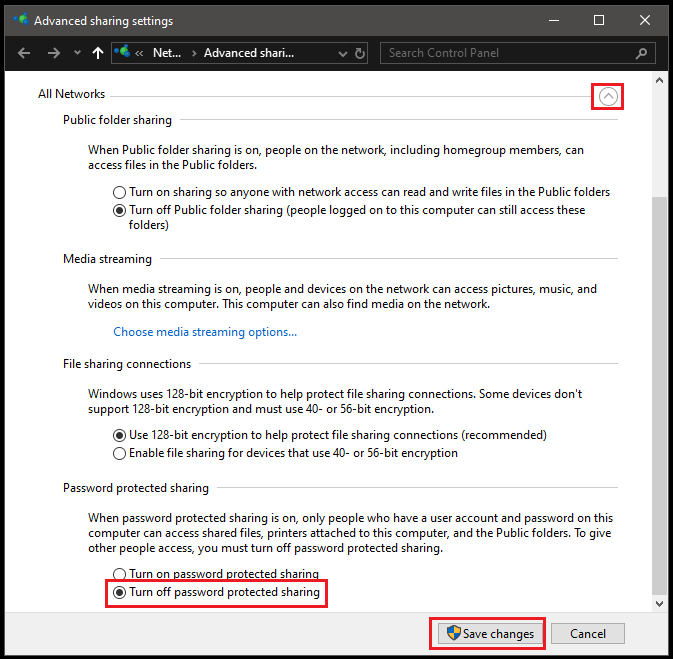Open Choose media streaming options link
This screenshot has height=659, width=673.
point(205,332)
